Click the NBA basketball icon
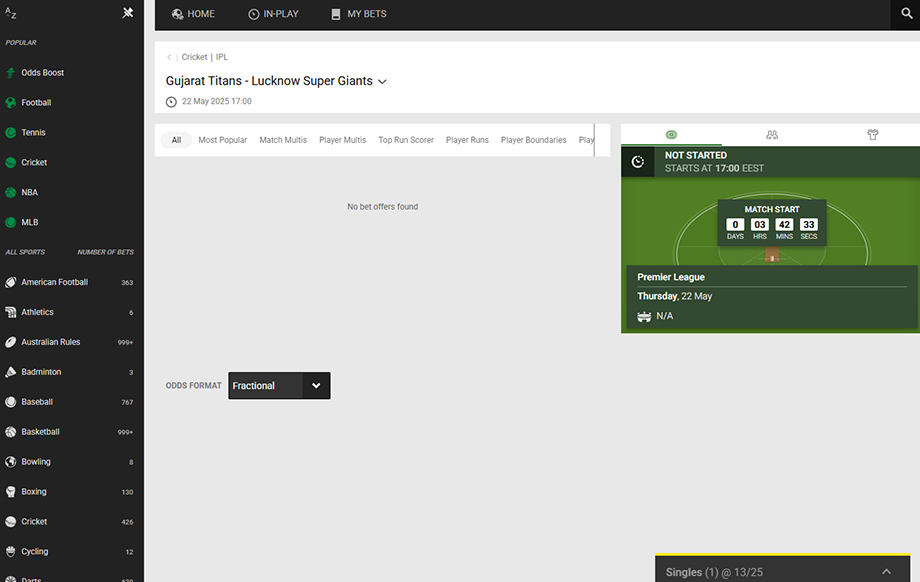This screenshot has height=582, width=920. pos(11,192)
